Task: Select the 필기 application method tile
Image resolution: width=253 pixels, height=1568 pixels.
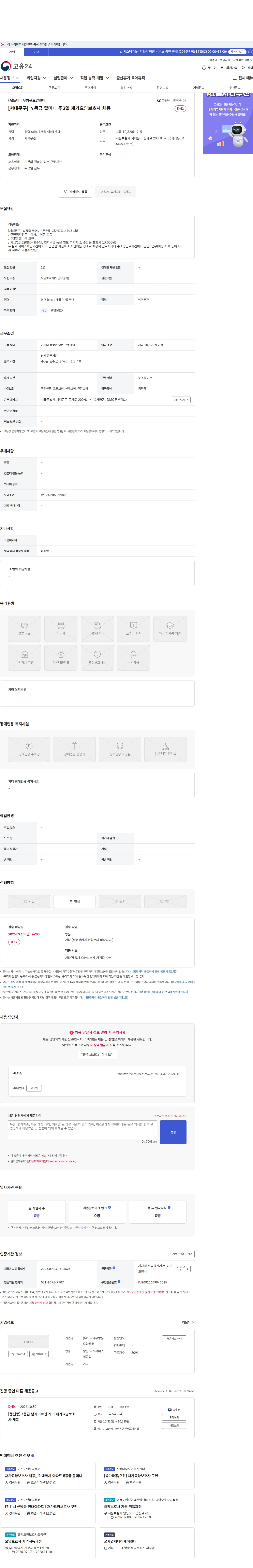Action: [120, 902]
